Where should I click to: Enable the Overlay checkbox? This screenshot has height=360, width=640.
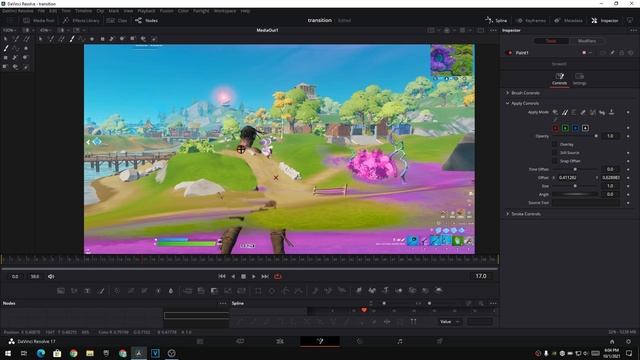(x=554, y=144)
